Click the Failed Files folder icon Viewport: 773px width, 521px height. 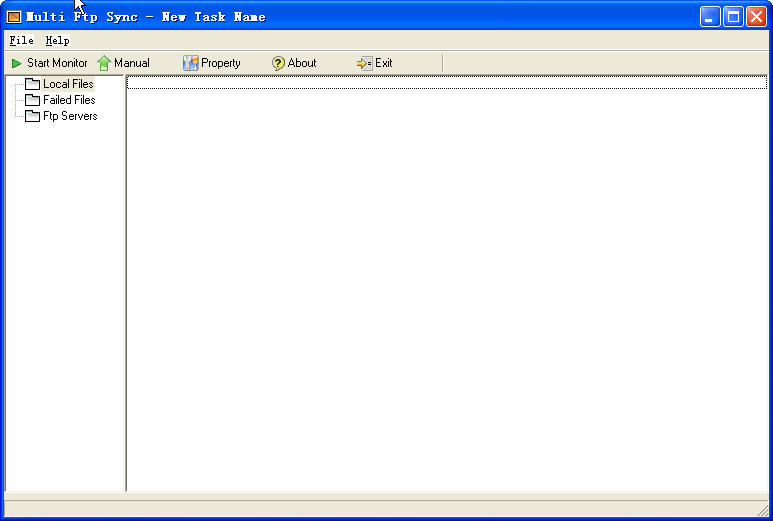(x=33, y=100)
